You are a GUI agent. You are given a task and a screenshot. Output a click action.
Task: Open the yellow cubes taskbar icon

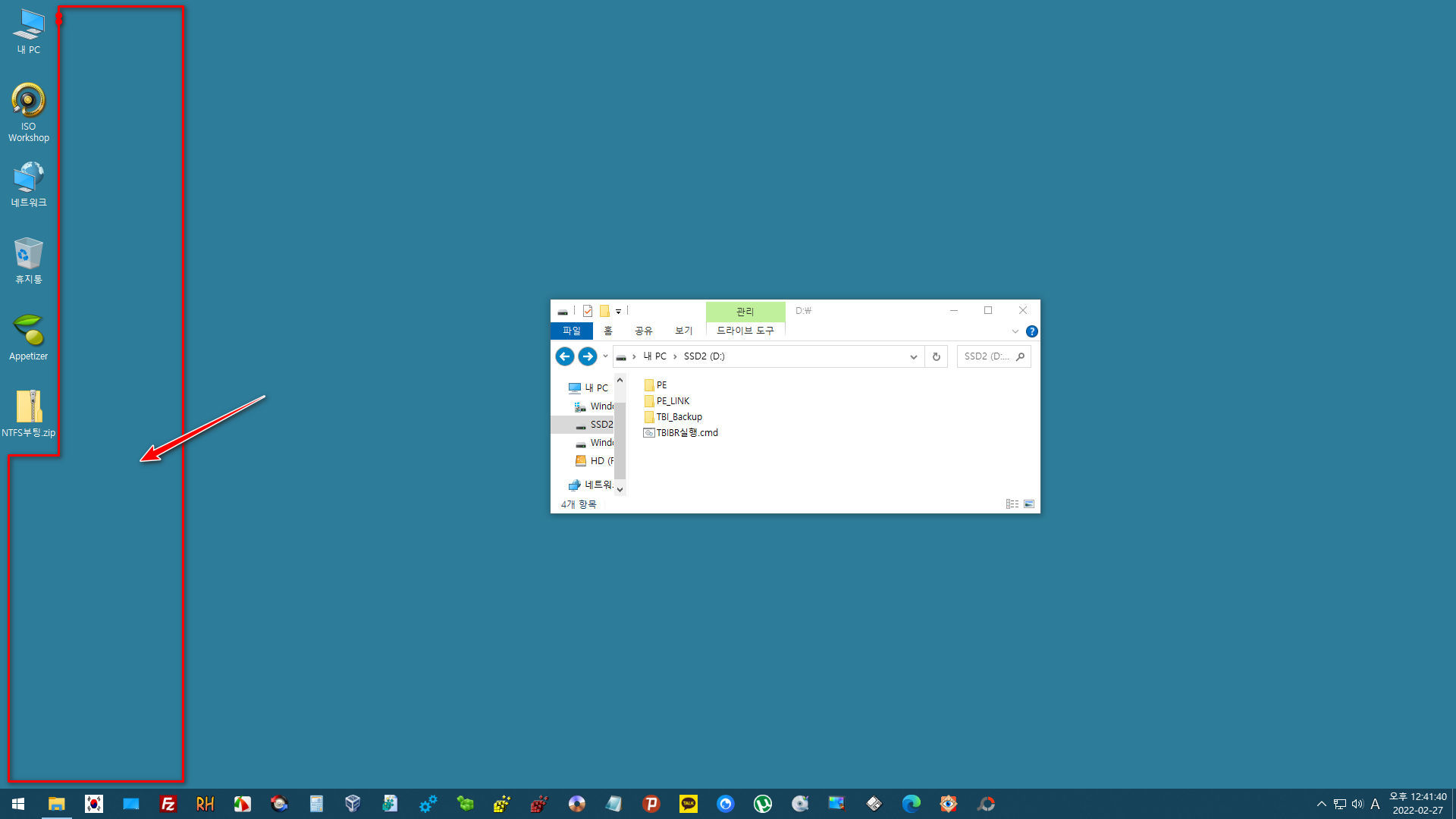click(x=502, y=804)
